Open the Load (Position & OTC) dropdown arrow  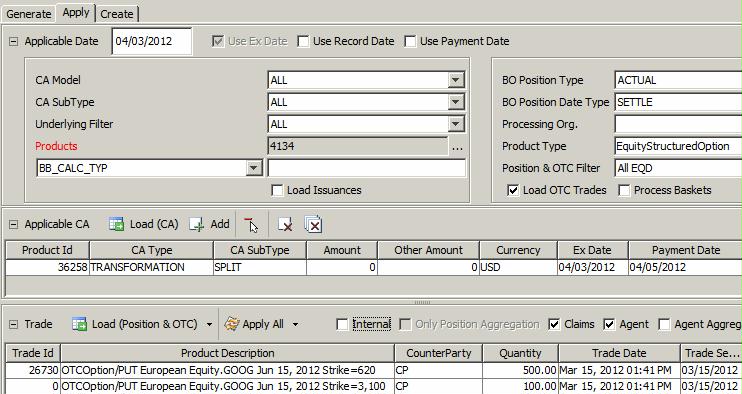(x=209, y=324)
